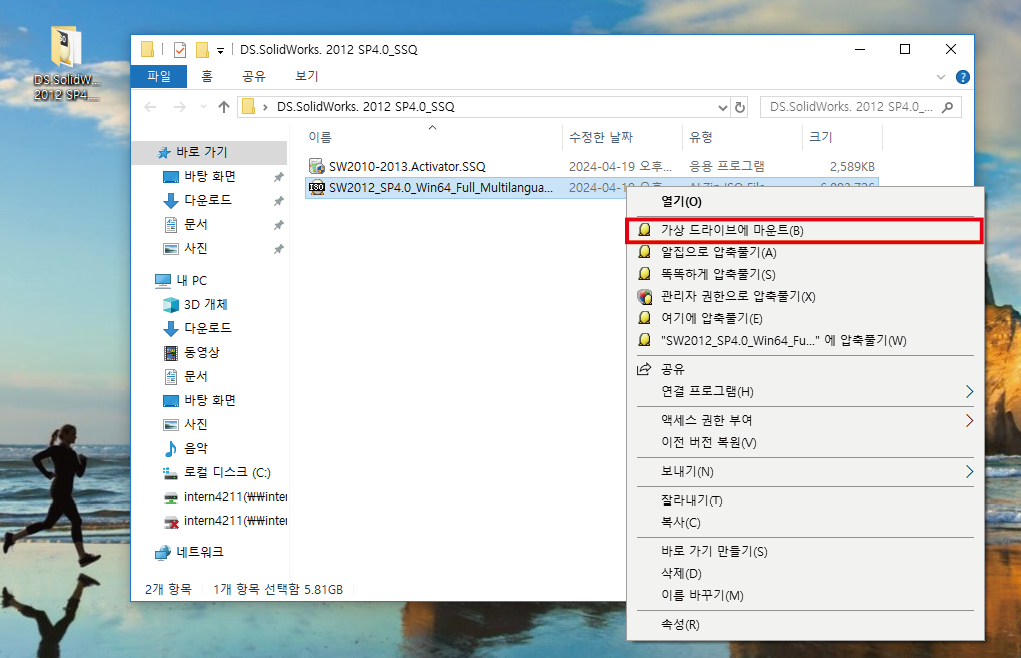Choose 열기(O) from the context menu
The height and width of the screenshot is (658, 1021).
pyautogui.click(x=805, y=202)
